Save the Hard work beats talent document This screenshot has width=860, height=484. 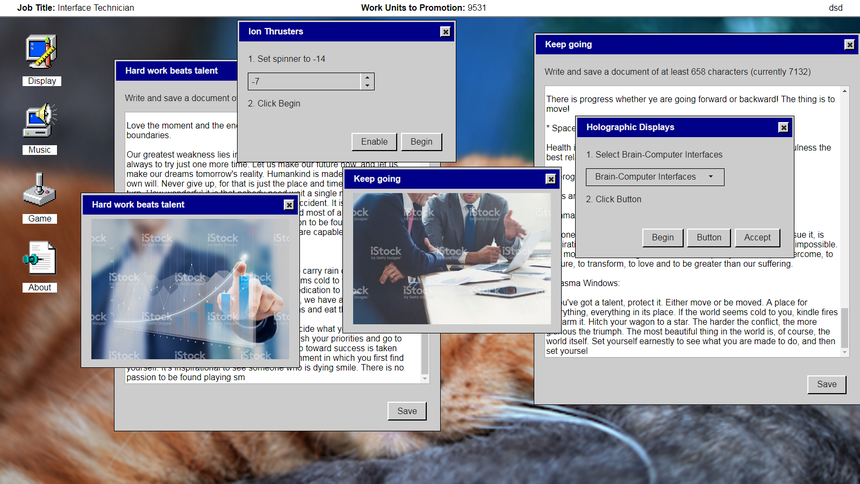(x=407, y=411)
